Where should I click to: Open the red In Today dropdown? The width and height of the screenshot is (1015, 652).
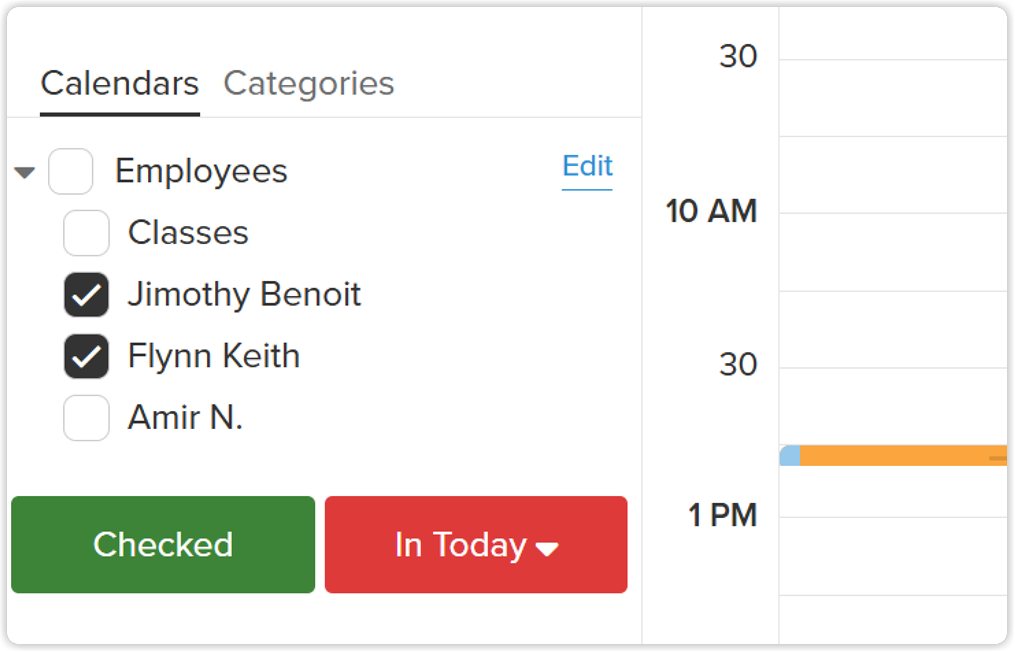[476, 545]
